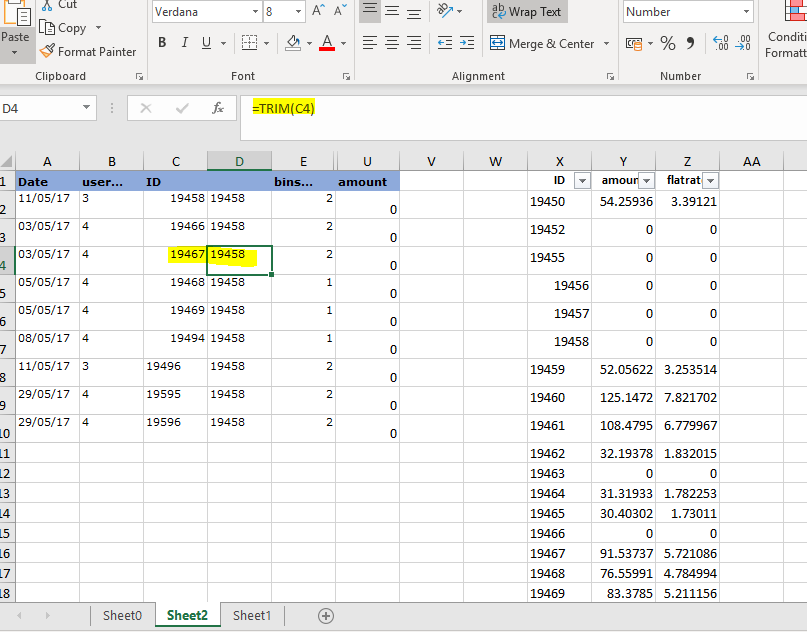Increase font size with the large A icon

(x=319, y=11)
